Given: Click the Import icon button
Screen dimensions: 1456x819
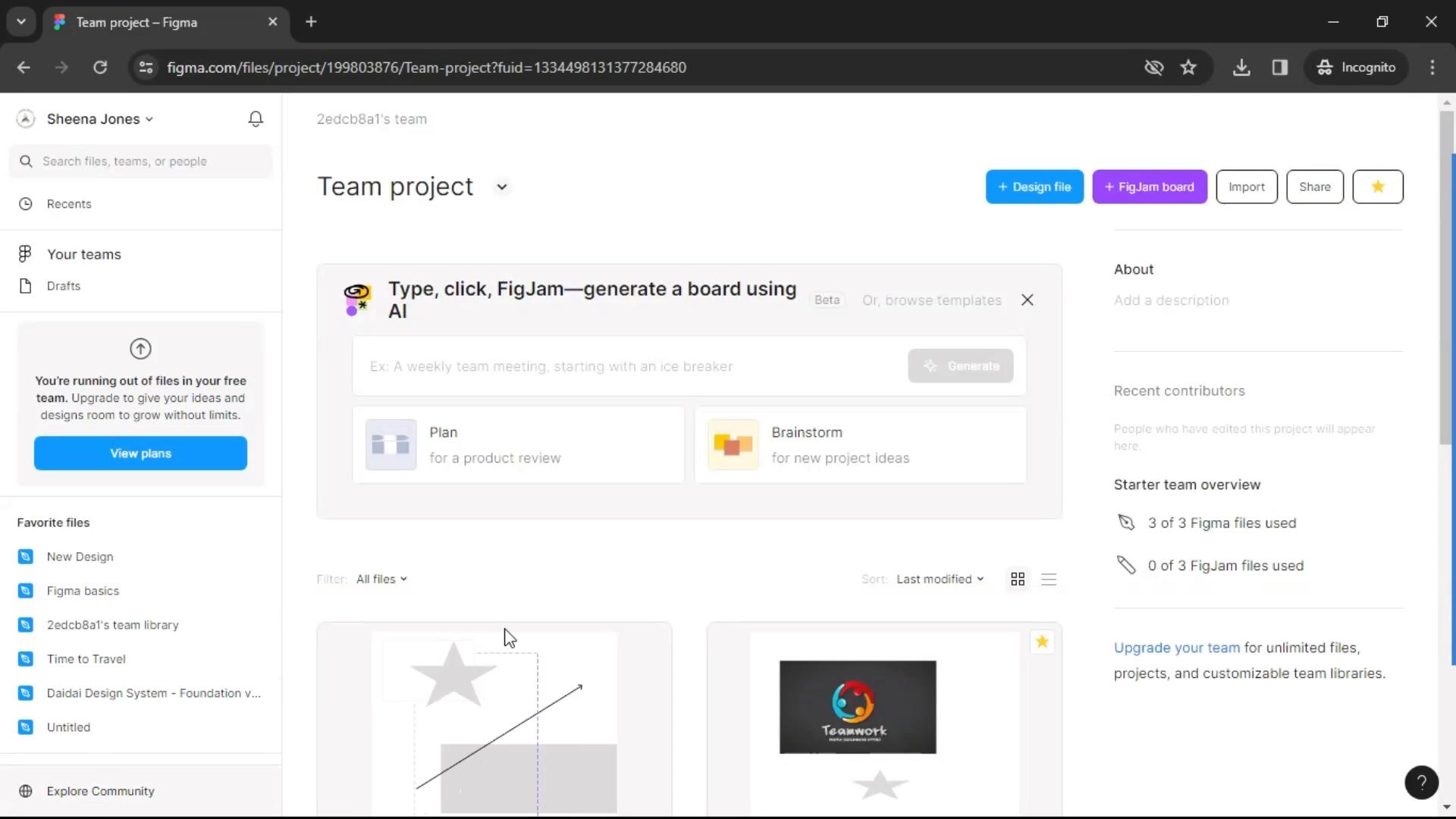Looking at the screenshot, I should coord(1246,187).
